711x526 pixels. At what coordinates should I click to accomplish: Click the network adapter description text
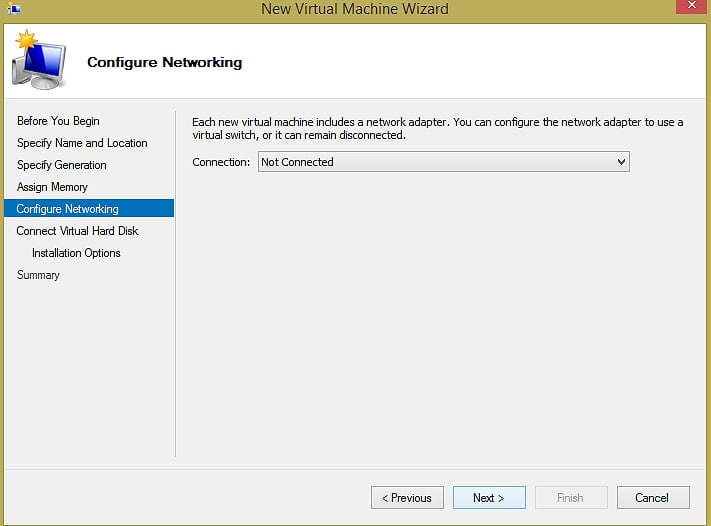437,128
